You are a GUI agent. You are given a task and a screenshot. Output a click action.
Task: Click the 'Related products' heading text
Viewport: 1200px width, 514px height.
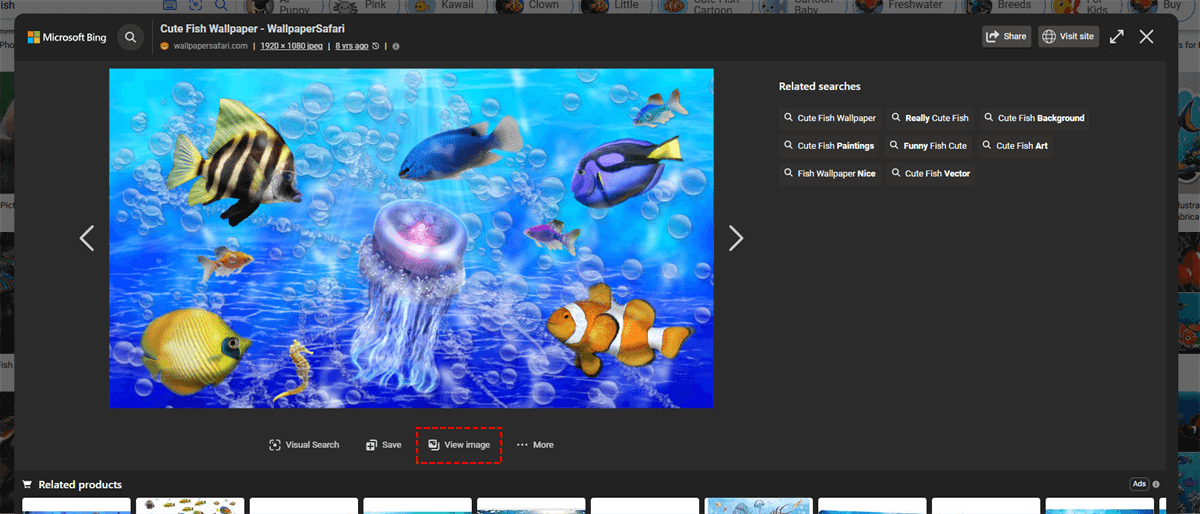80,485
